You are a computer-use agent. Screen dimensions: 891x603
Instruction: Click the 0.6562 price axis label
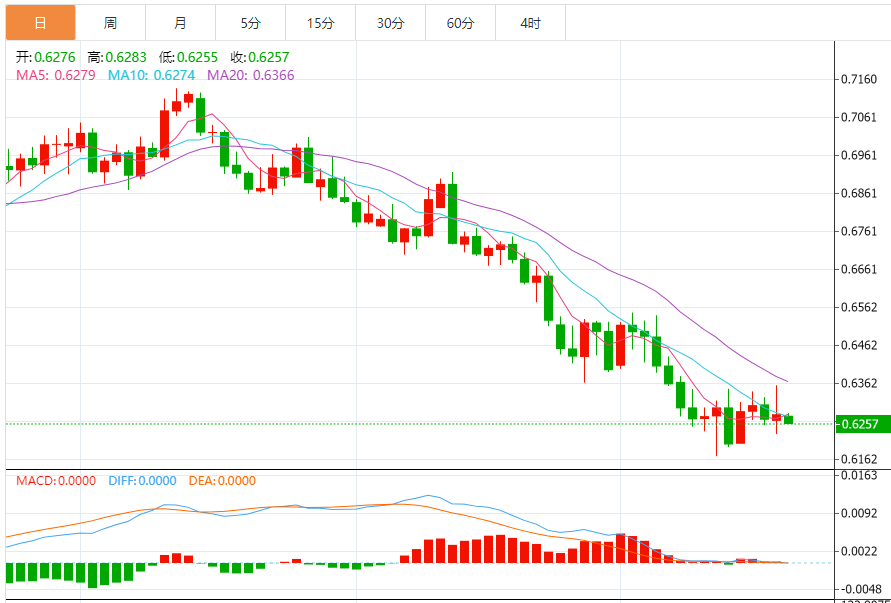859,307
